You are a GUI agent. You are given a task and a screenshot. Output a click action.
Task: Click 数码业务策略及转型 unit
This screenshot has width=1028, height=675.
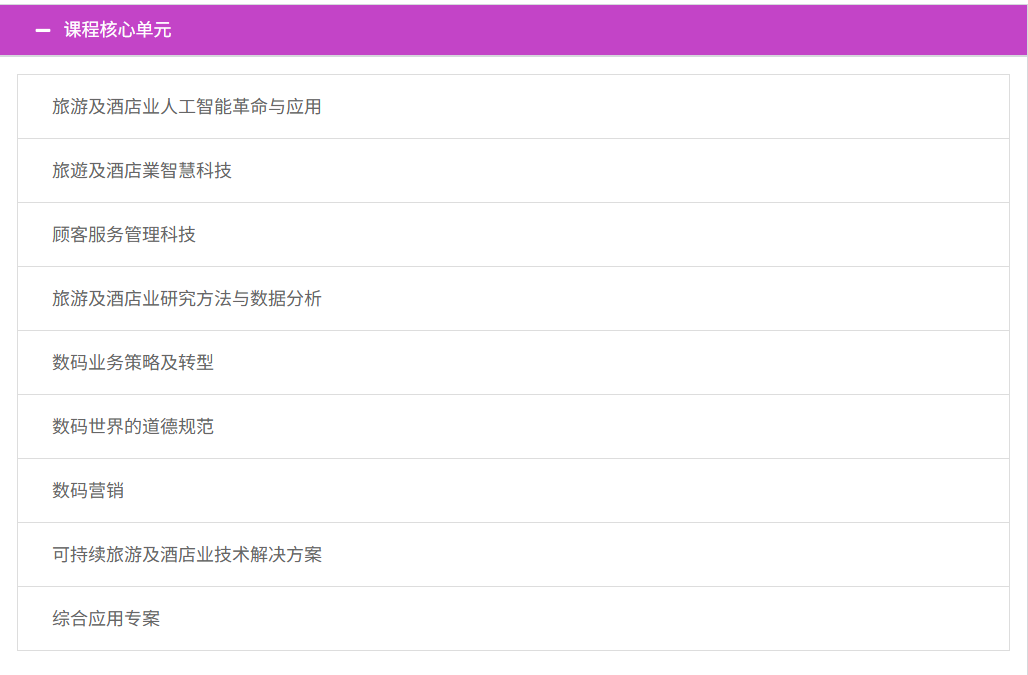pyautogui.click(x=513, y=362)
